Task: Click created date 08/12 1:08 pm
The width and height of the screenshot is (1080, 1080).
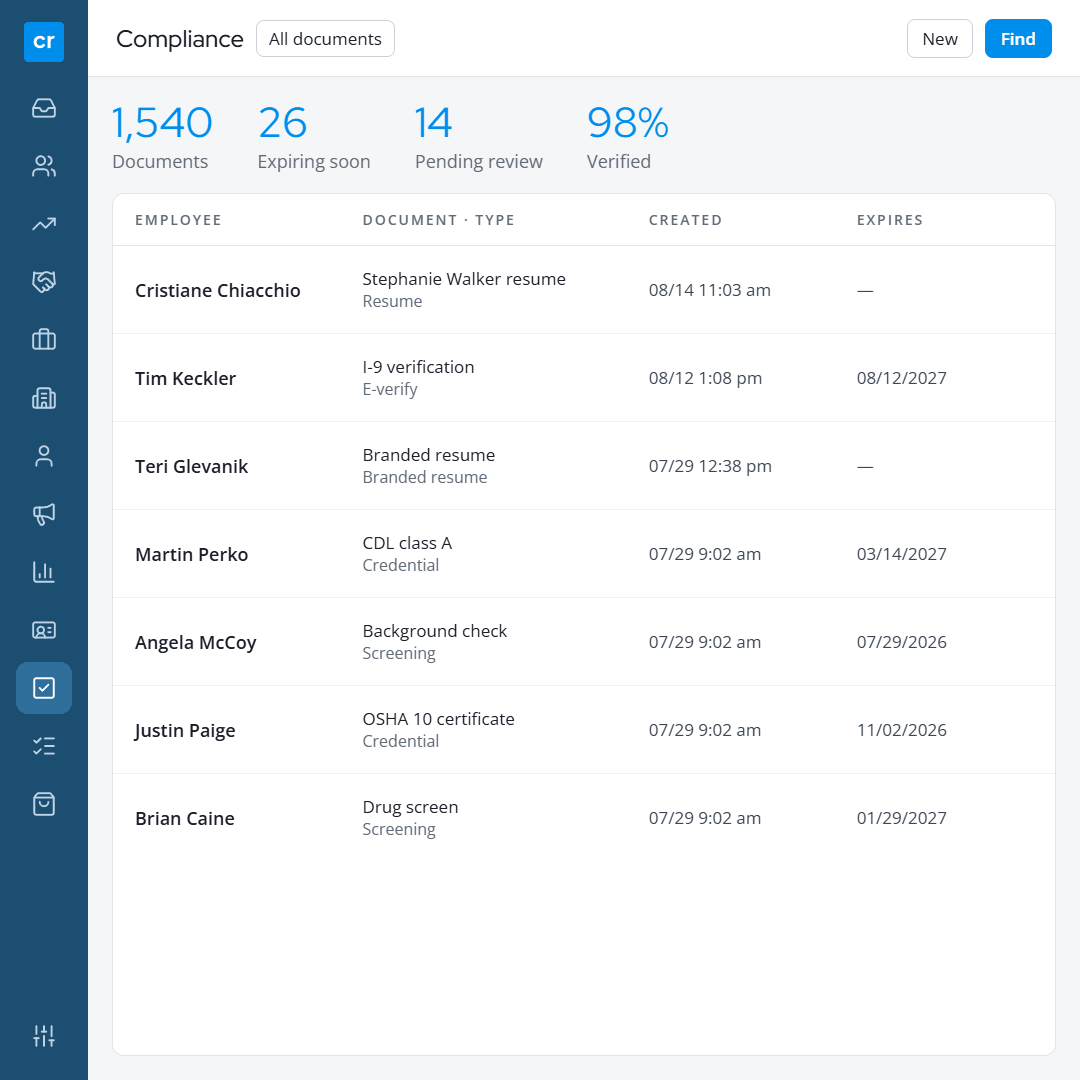Action: (705, 378)
